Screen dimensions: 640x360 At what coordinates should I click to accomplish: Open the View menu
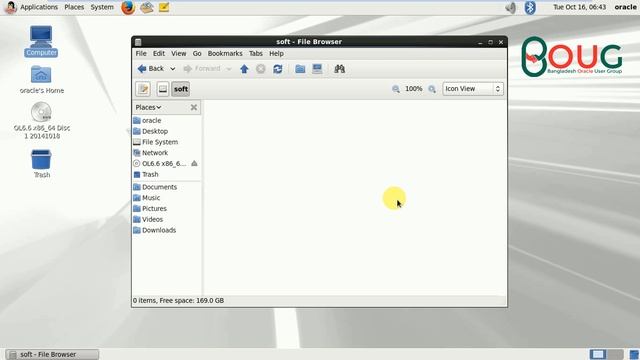tap(178, 53)
